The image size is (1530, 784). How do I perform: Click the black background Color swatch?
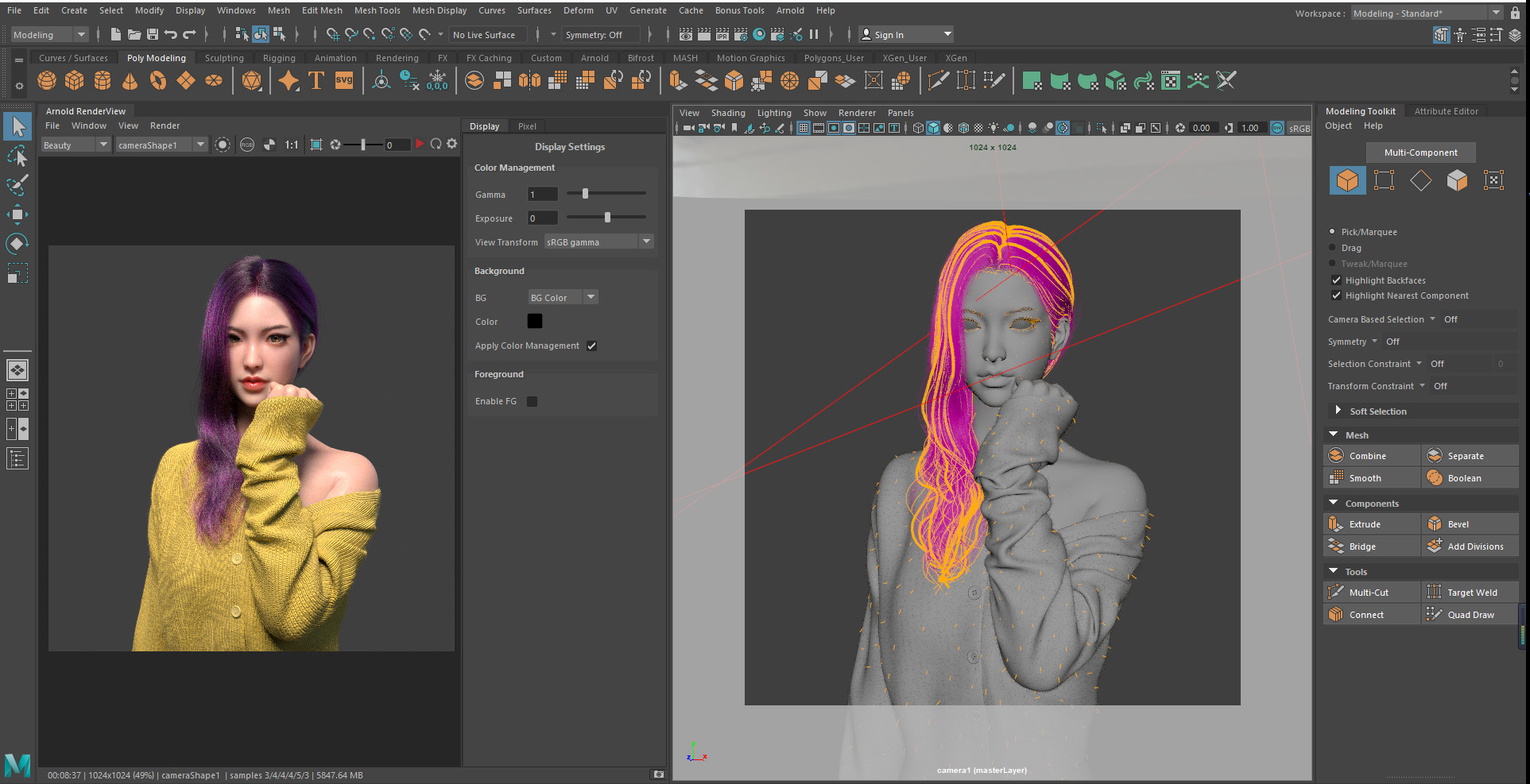tap(535, 321)
